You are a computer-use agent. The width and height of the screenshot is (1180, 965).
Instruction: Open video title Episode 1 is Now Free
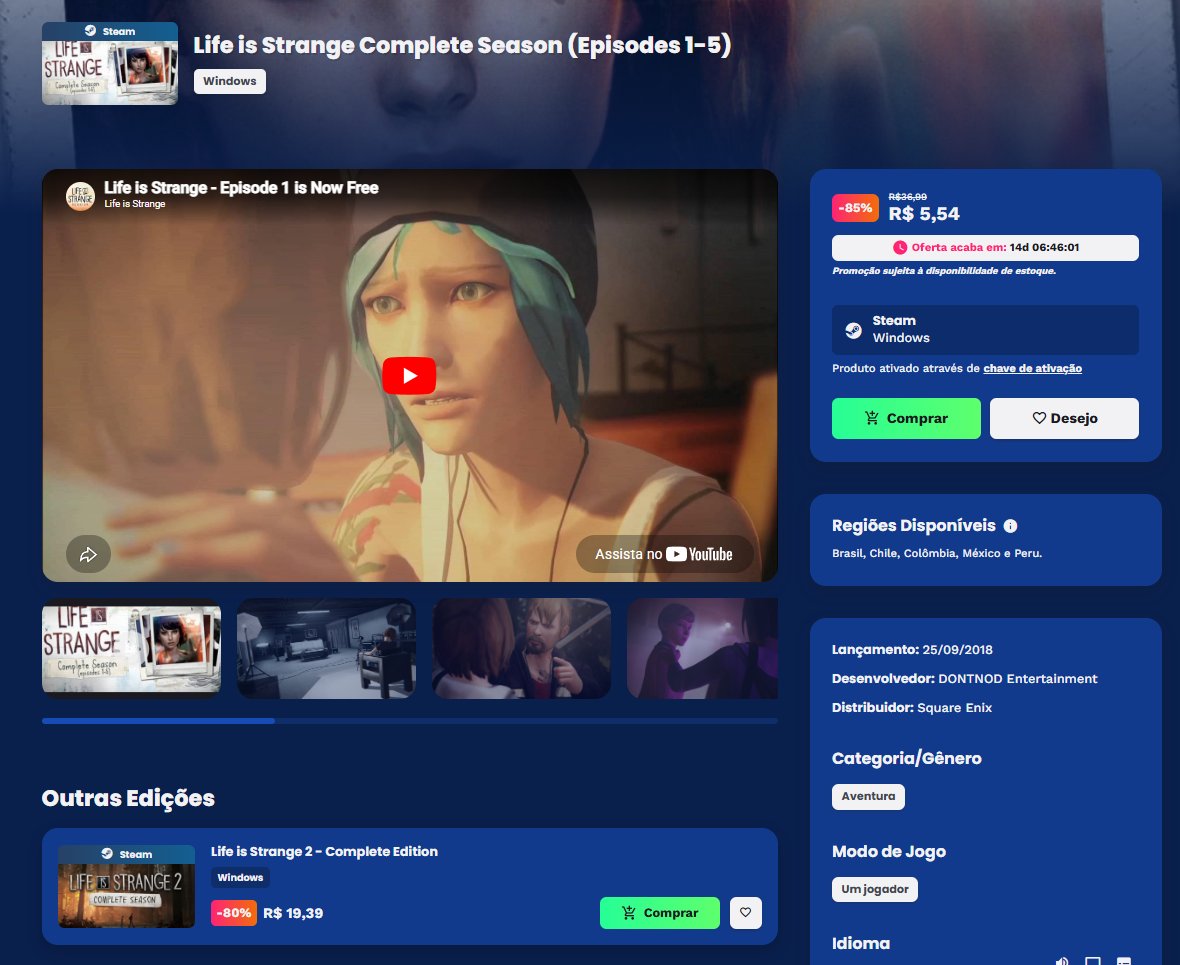tap(241, 187)
